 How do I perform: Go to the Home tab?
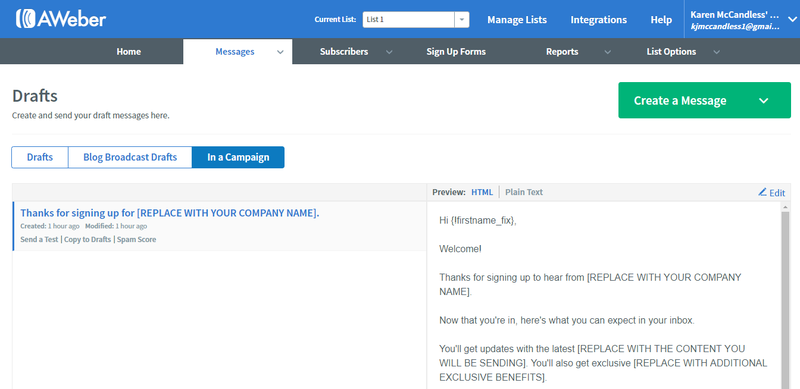(129, 52)
